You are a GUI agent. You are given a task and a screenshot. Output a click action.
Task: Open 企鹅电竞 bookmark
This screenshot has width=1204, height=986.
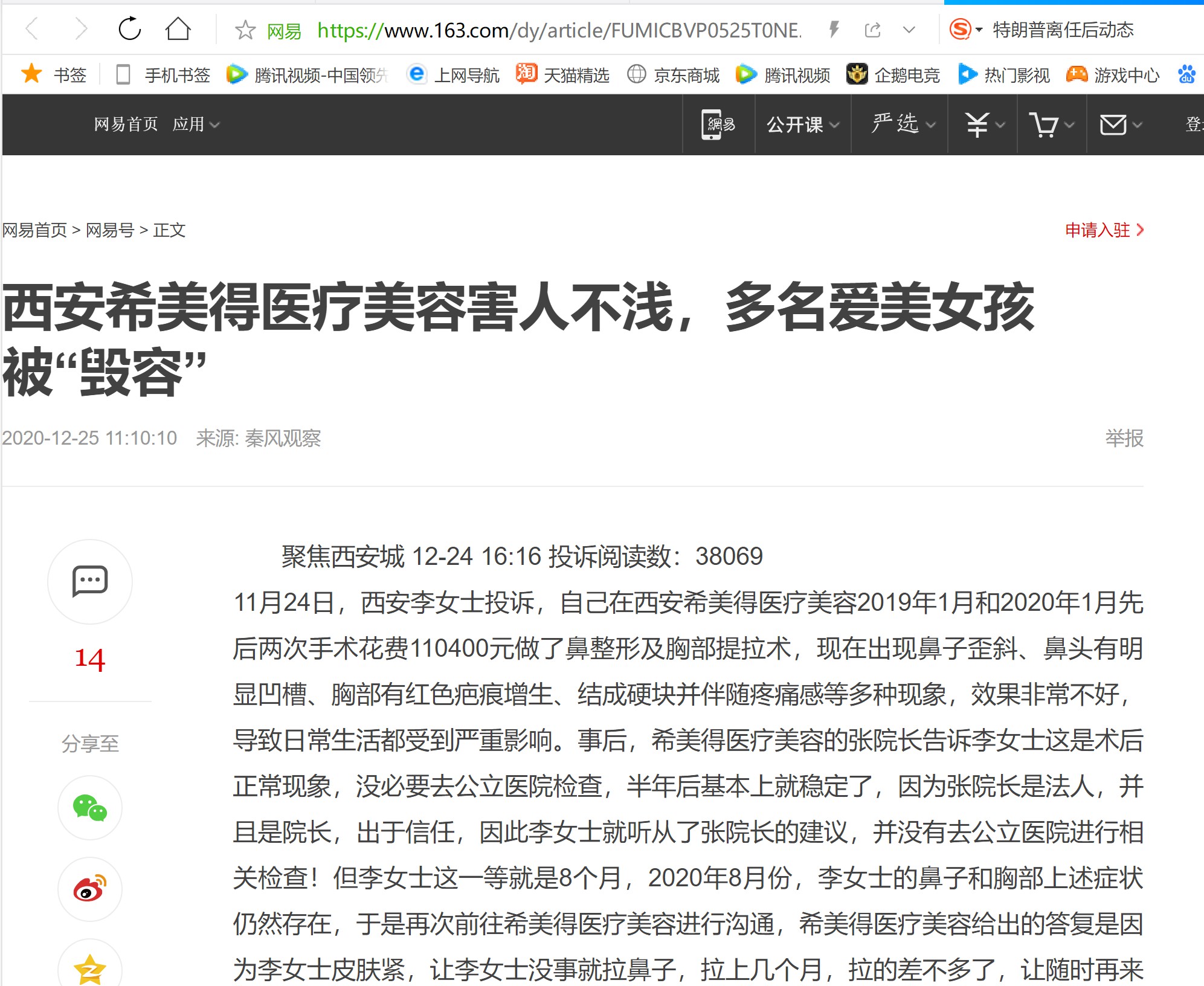click(893, 75)
